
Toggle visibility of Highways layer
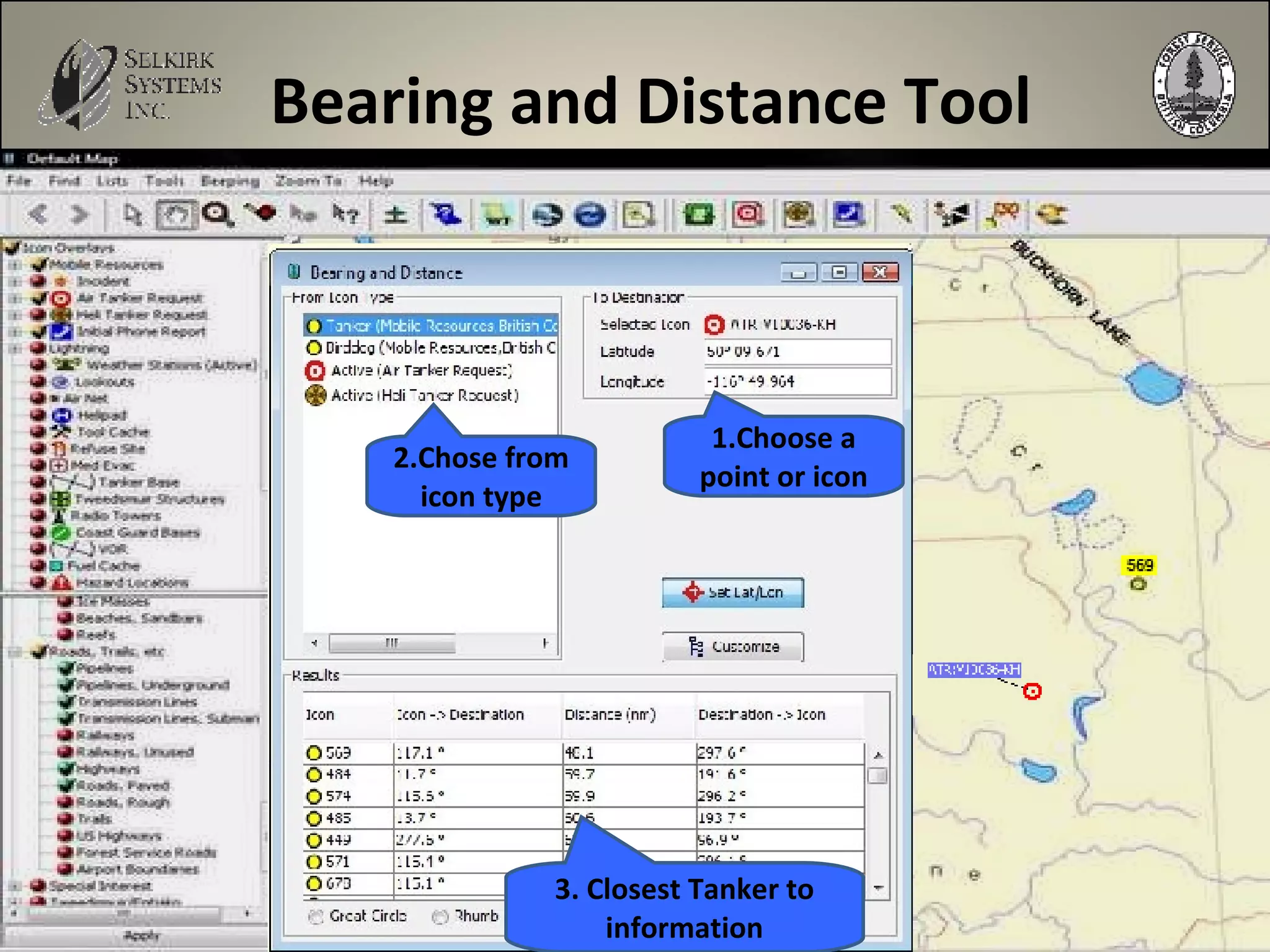point(66,769)
